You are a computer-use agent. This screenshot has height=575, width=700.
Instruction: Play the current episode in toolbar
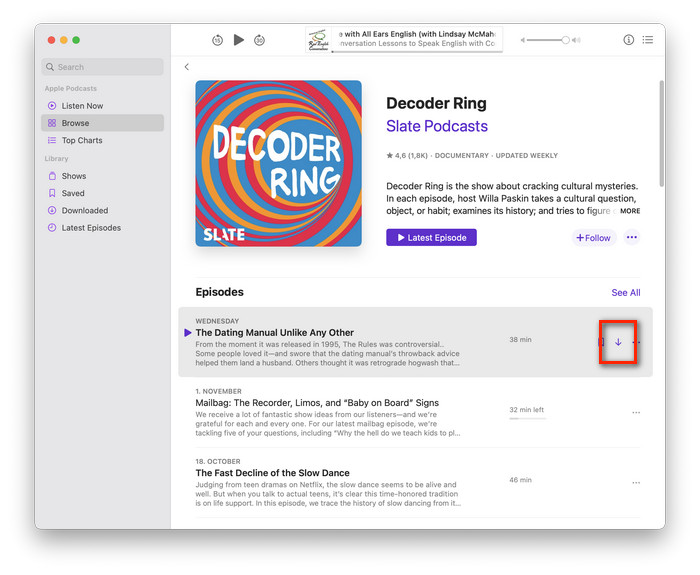tap(239, 40)
